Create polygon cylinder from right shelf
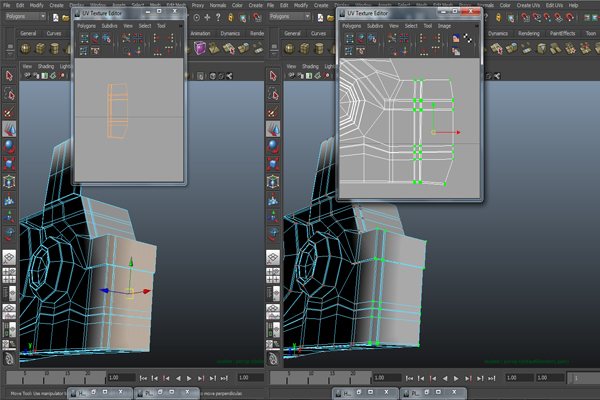This screenshot has height=400, width=600. 319,49
